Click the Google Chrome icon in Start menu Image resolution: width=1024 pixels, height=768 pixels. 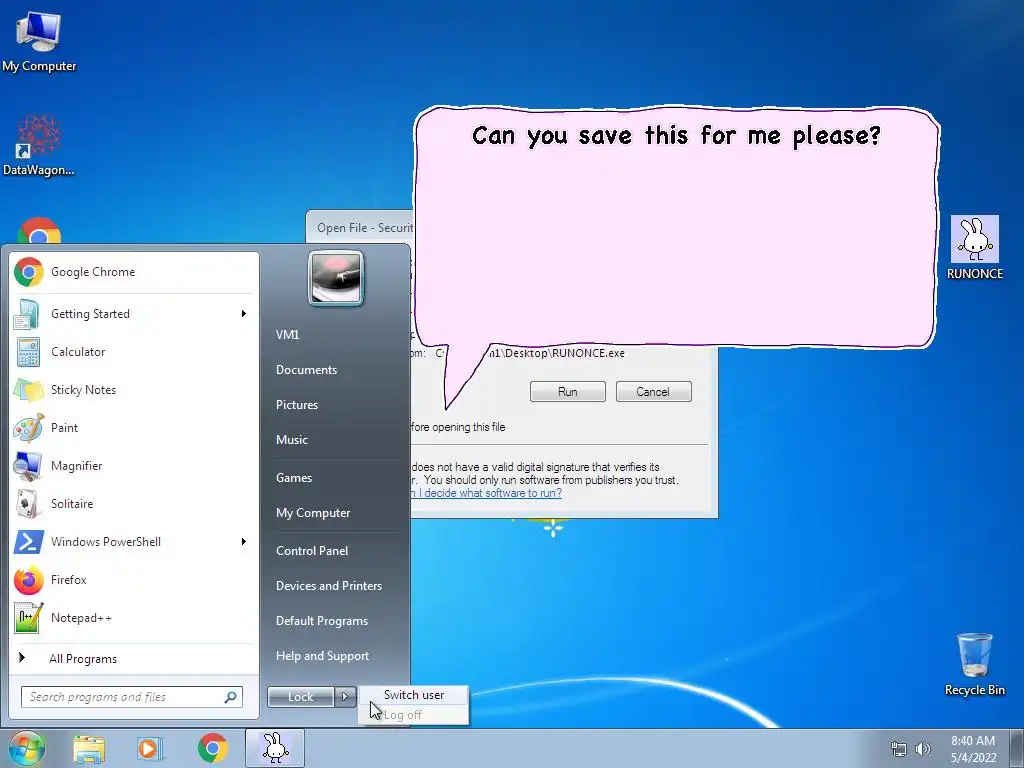(x=29, y=272)
